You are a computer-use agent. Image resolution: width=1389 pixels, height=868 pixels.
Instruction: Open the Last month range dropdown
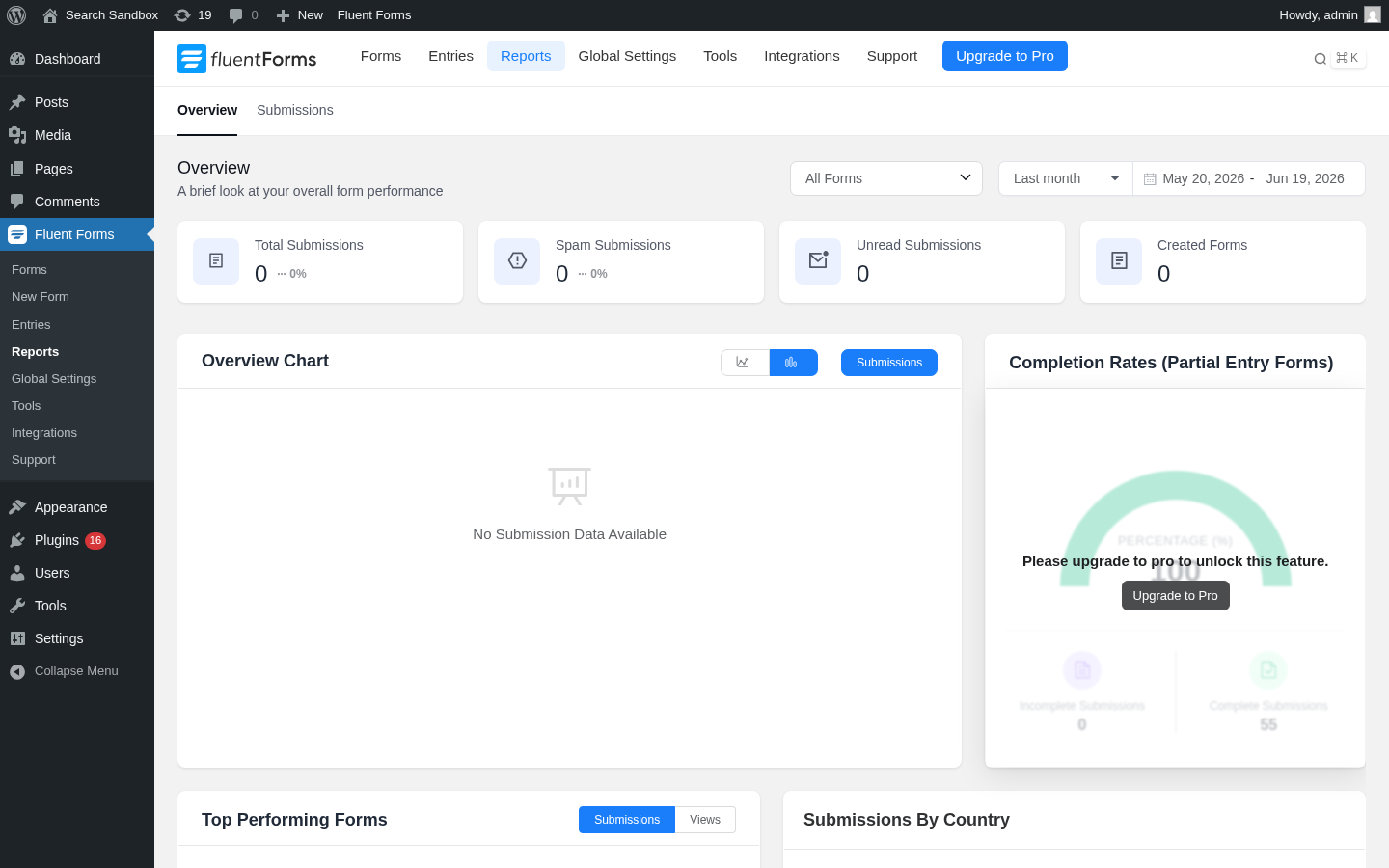pyautogui.click(x=1066, y=178)
